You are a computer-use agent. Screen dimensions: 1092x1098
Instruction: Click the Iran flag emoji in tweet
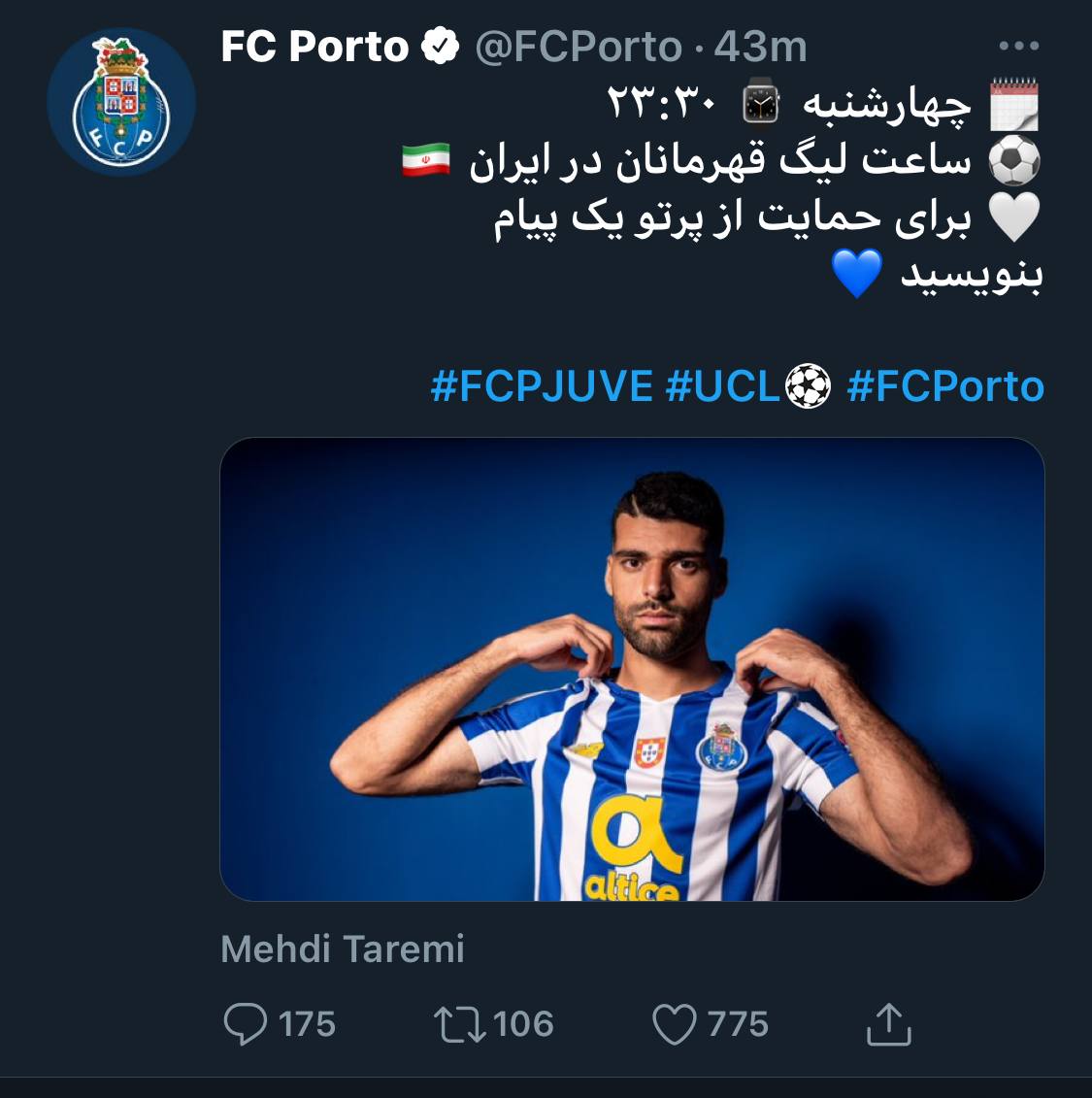(x=426, y=159)
